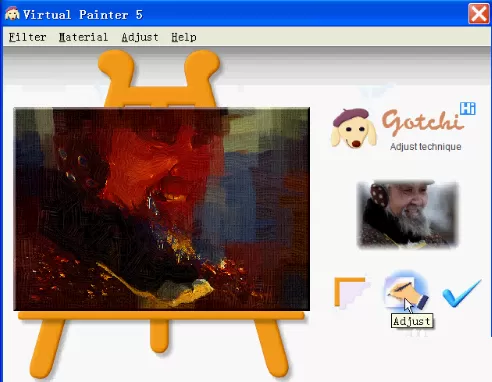Image resolution: width=492 pixels, height=382 pixels.
Task: Click the Virtual Painter title bar icon
Action: click(x=12, y=14)
